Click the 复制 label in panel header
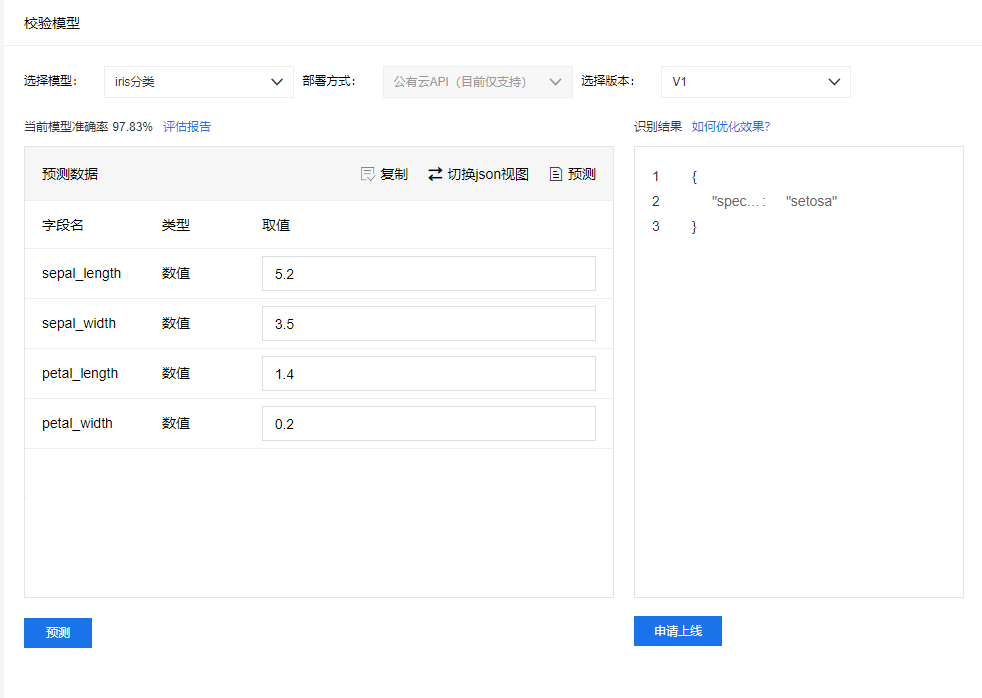The image size is (982, 698). tap(394, 174)
